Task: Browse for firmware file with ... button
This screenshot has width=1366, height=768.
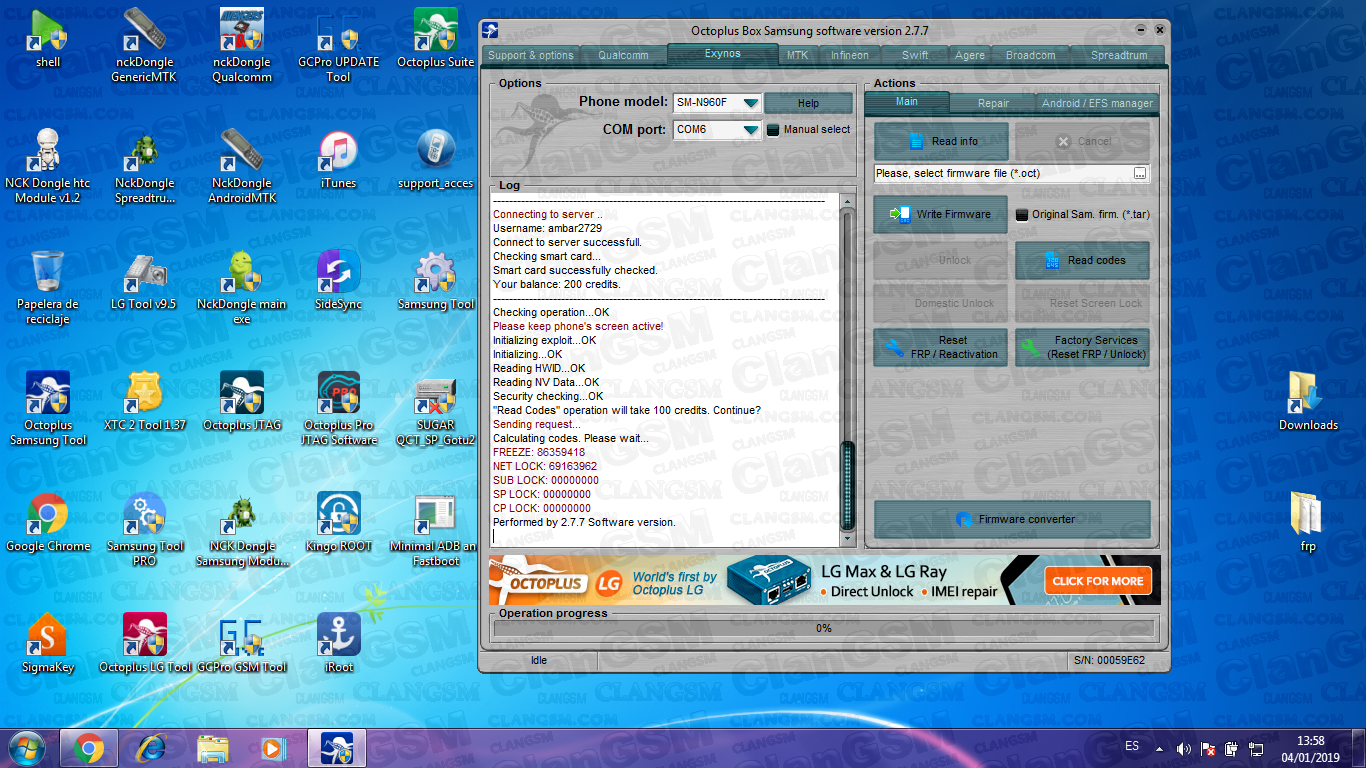Action: pyautogui.click(x=1140, y=174)
